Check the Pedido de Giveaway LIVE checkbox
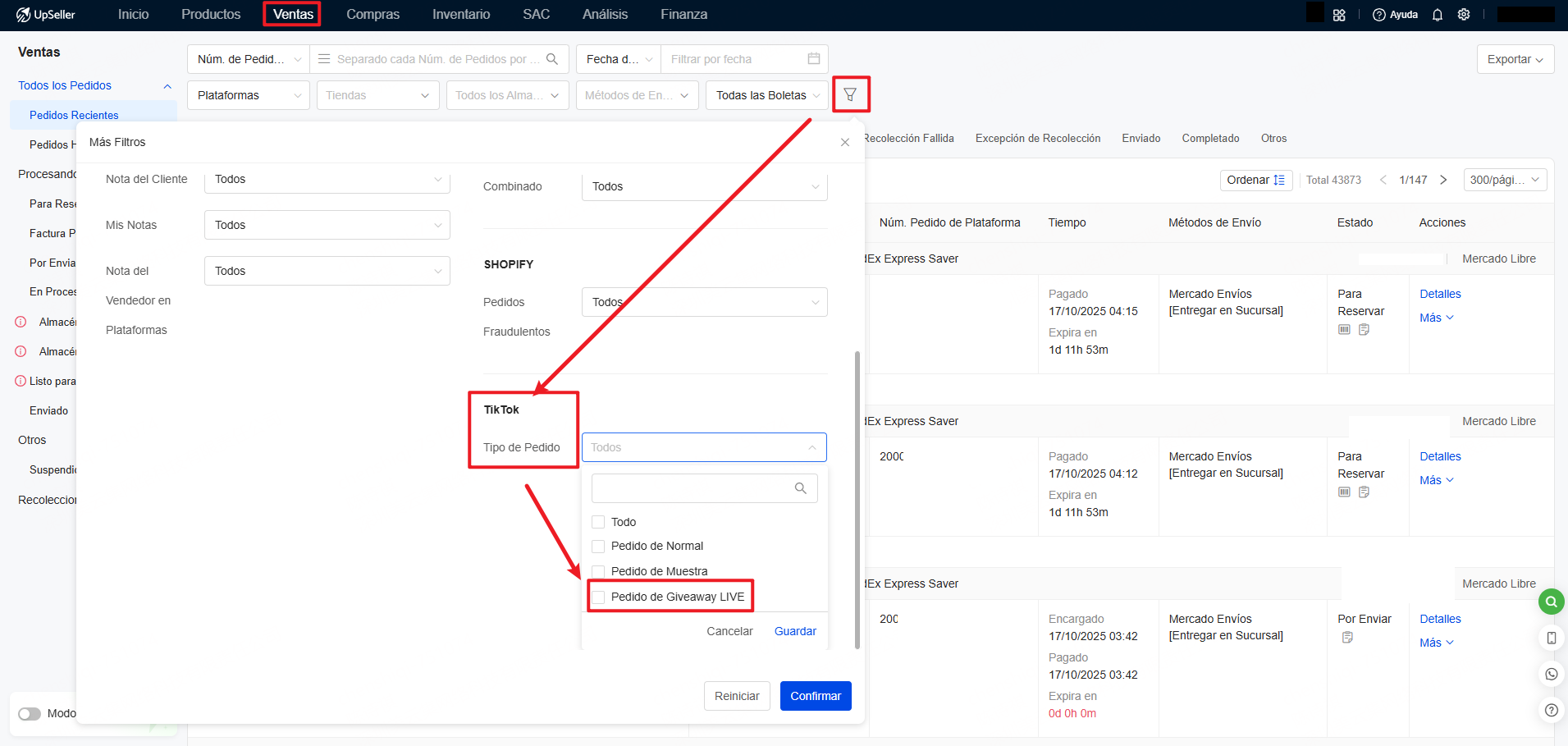 (x=599, y=597)
